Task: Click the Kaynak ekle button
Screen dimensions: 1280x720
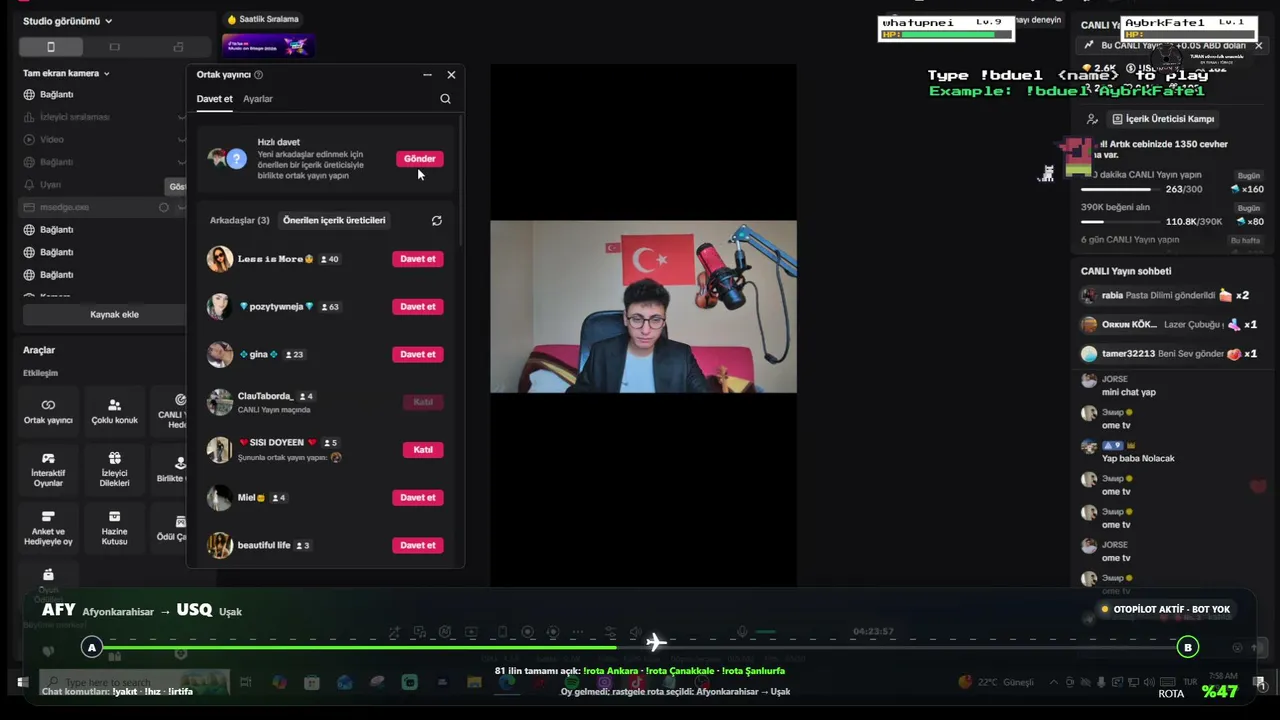Action: point(114,314)
